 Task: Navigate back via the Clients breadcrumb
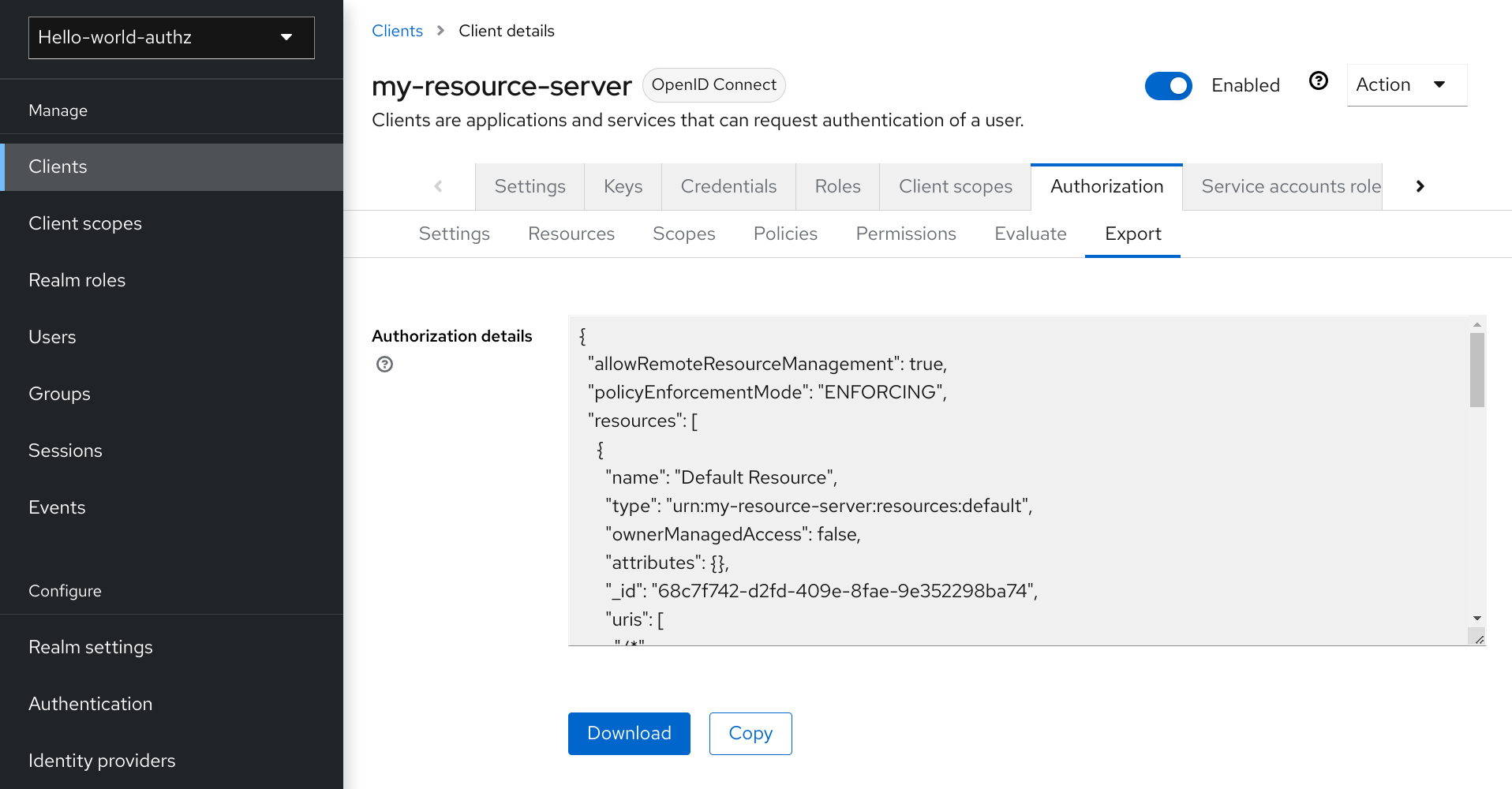[x=397, y=30]
